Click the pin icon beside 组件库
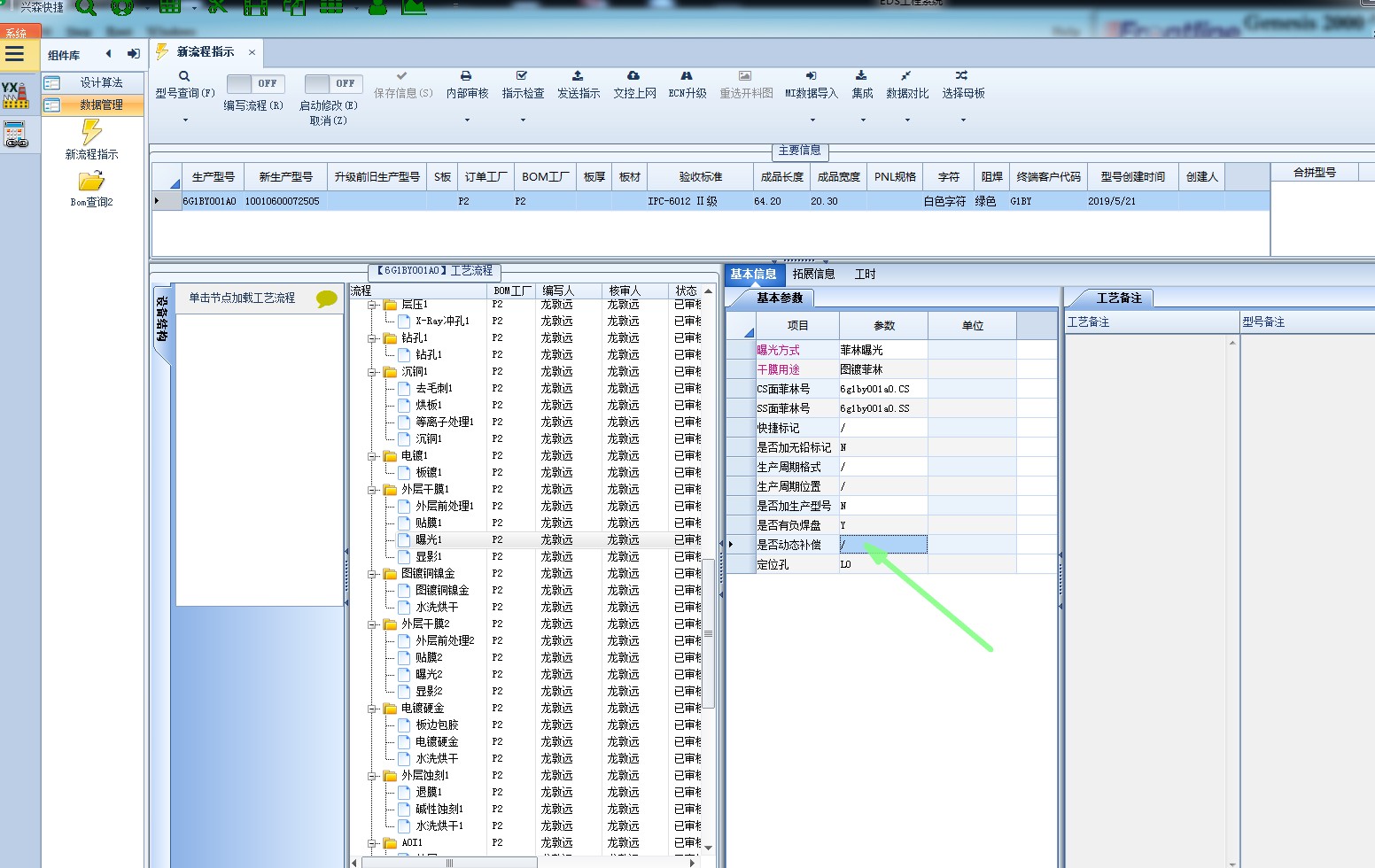Image resolution: width=1375 pixels, height=868 pixels. 133,54
